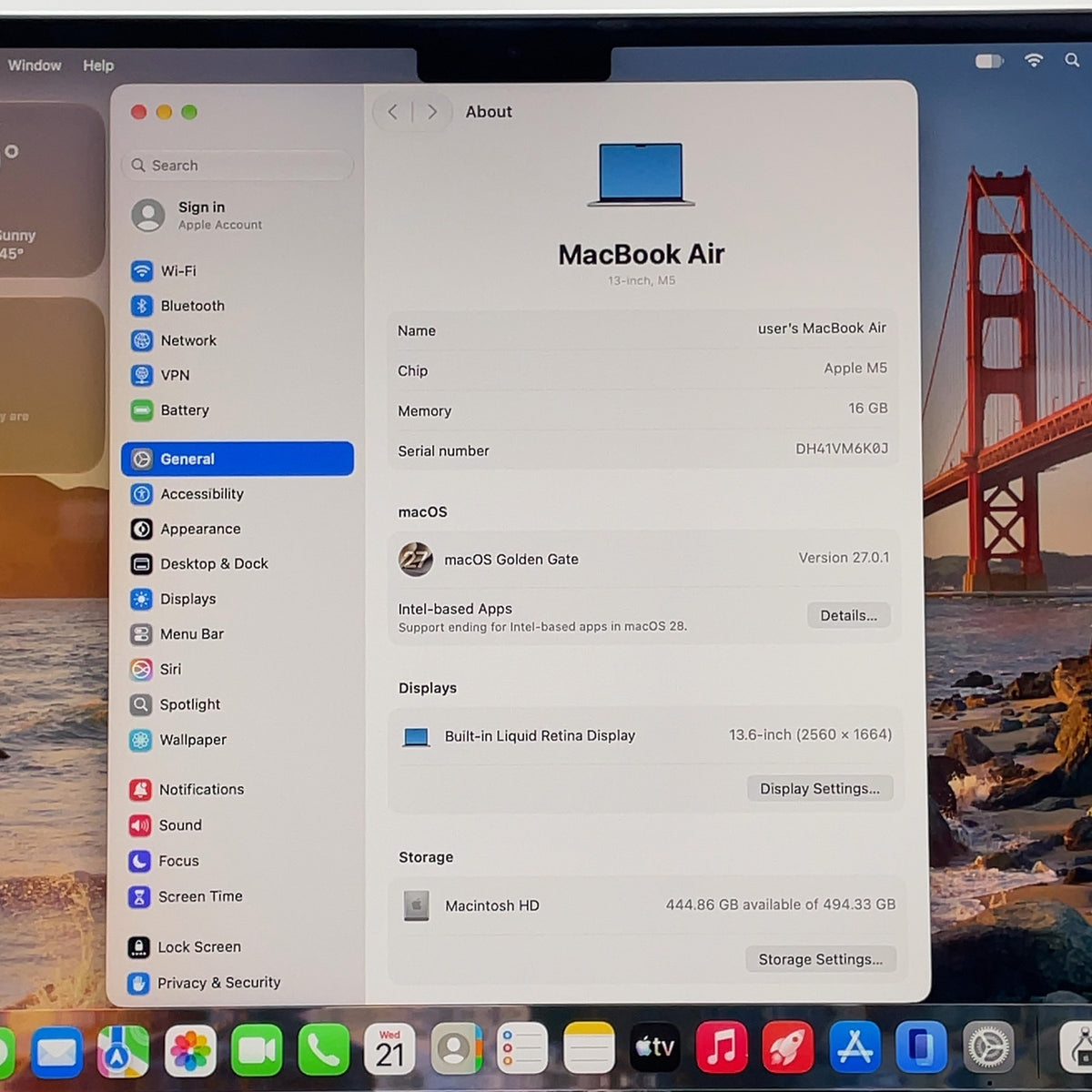Open Bluetooth settings in the sidebar
The height and width of the screenshot is (1092, 1092).
click(x=237, y=306)
